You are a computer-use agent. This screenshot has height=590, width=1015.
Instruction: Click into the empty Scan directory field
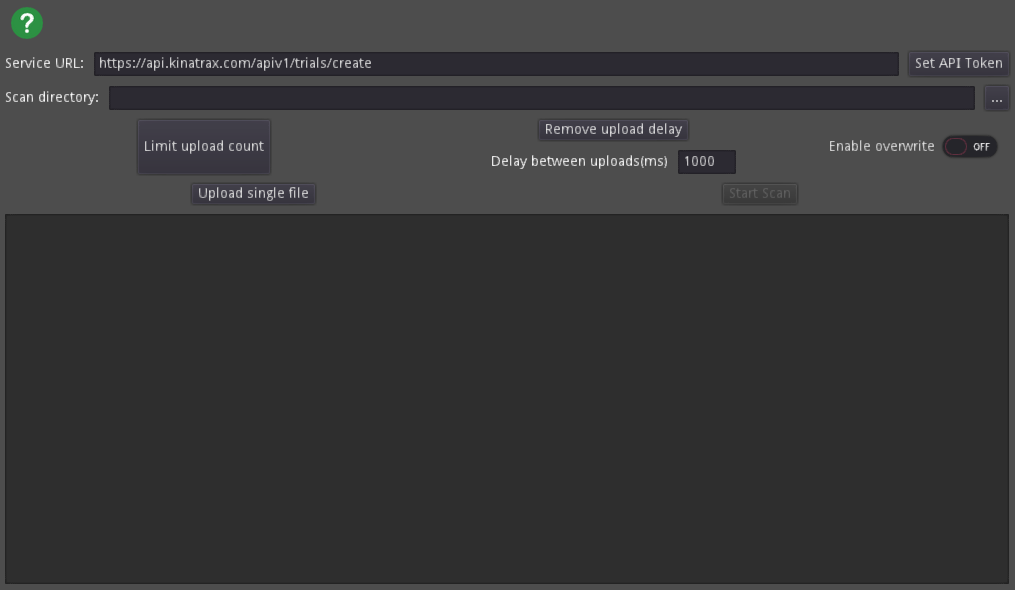541,98
